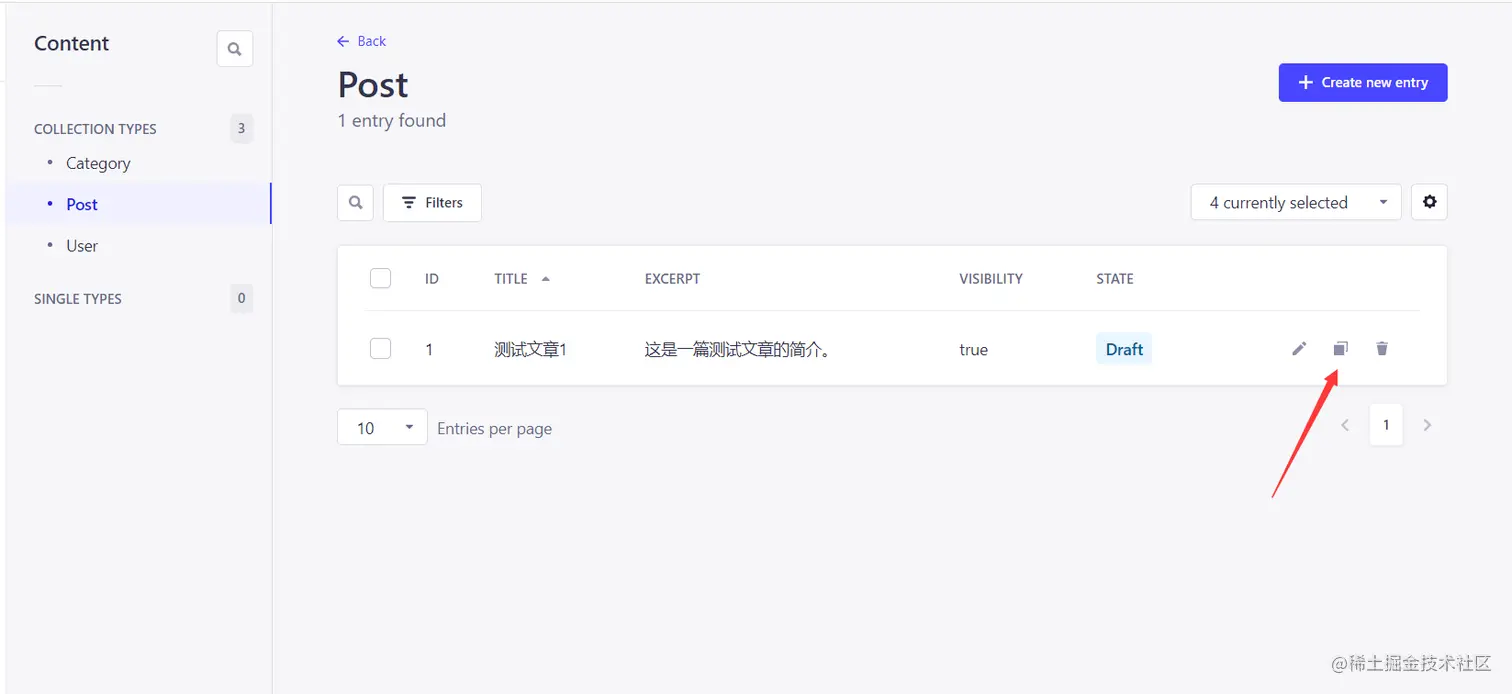The width and height of the screenshot is (1512, 694).
Task: Open the entries per page dropdown
Action: (x=382, y=427)
